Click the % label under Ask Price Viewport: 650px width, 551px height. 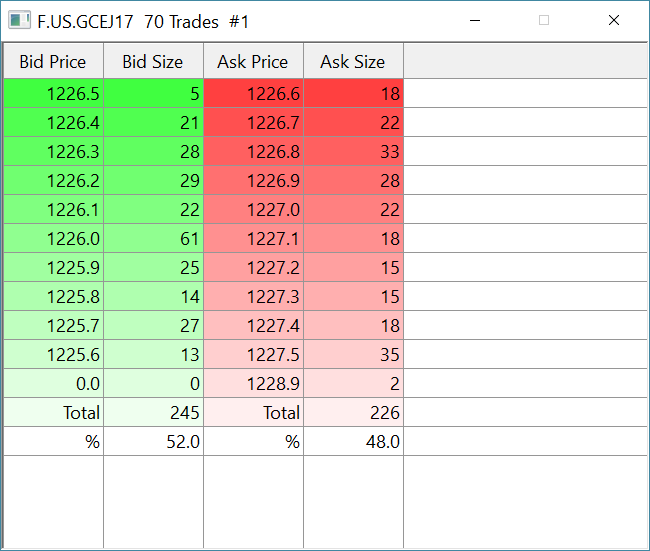(253, 442)
